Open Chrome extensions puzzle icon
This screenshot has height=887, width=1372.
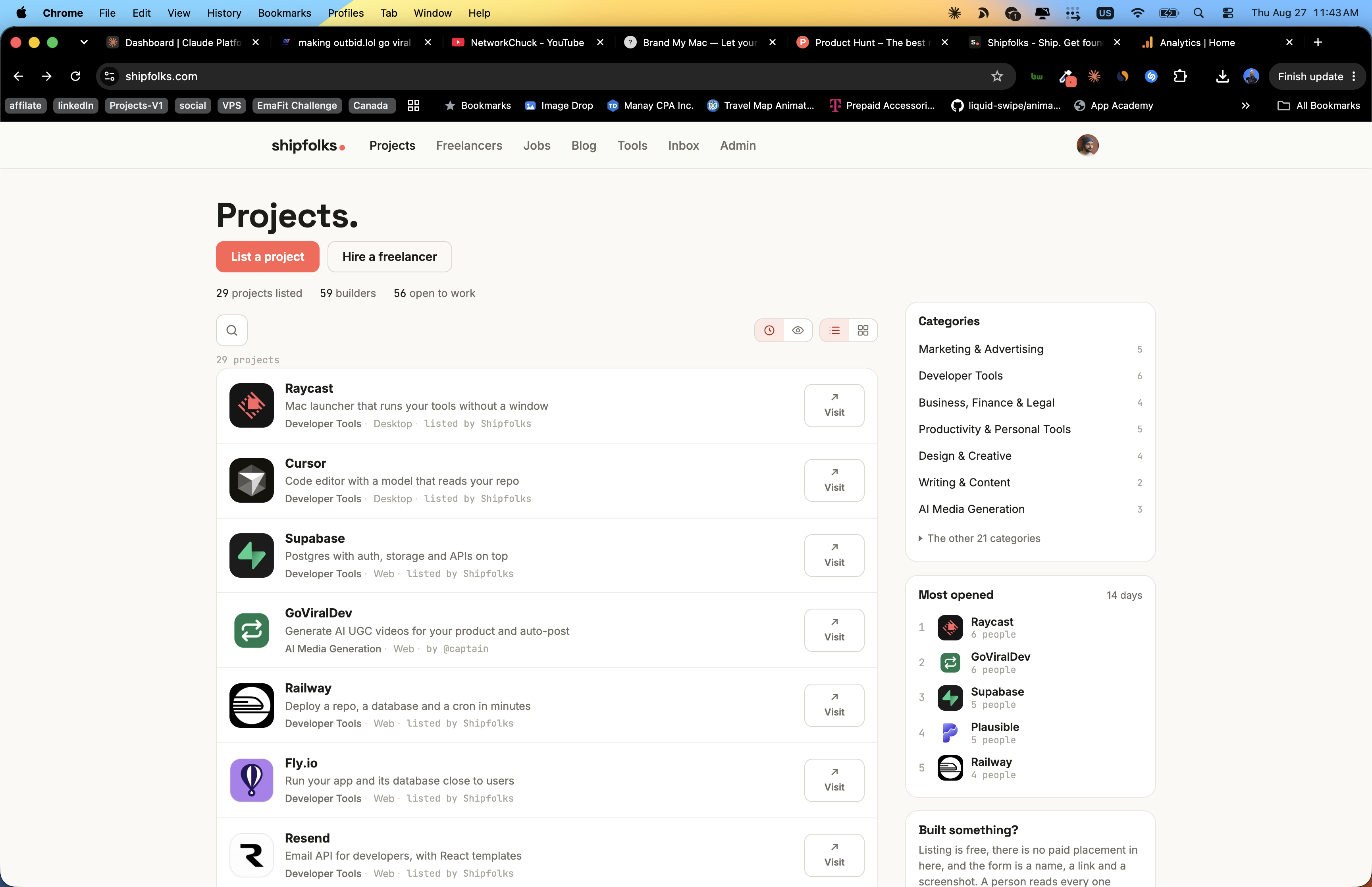(1180, 76)
